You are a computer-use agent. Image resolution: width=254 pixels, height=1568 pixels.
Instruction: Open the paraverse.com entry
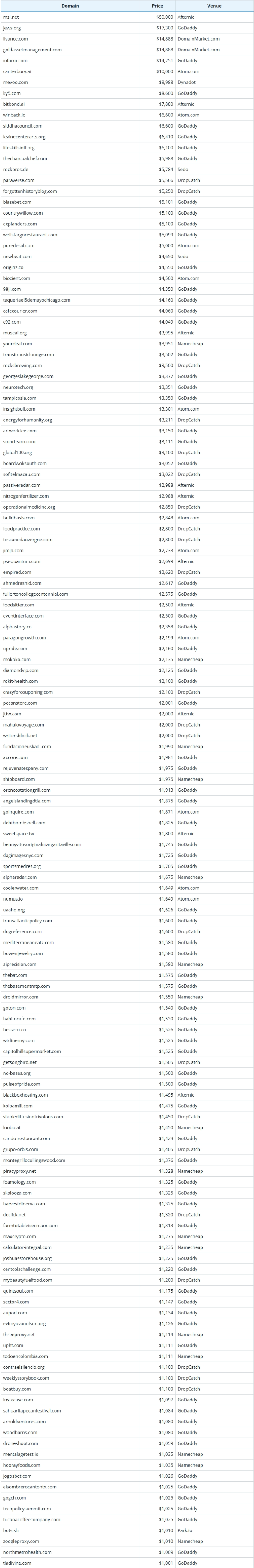19,180
